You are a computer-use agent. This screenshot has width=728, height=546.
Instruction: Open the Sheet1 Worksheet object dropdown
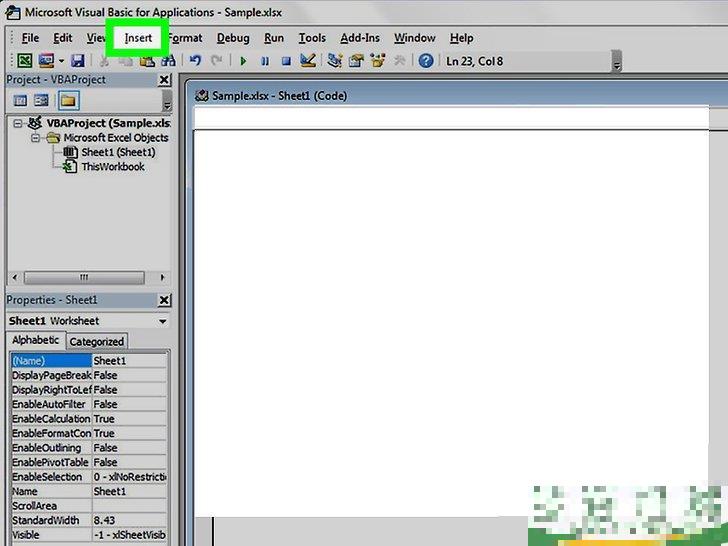pos(162,321)
